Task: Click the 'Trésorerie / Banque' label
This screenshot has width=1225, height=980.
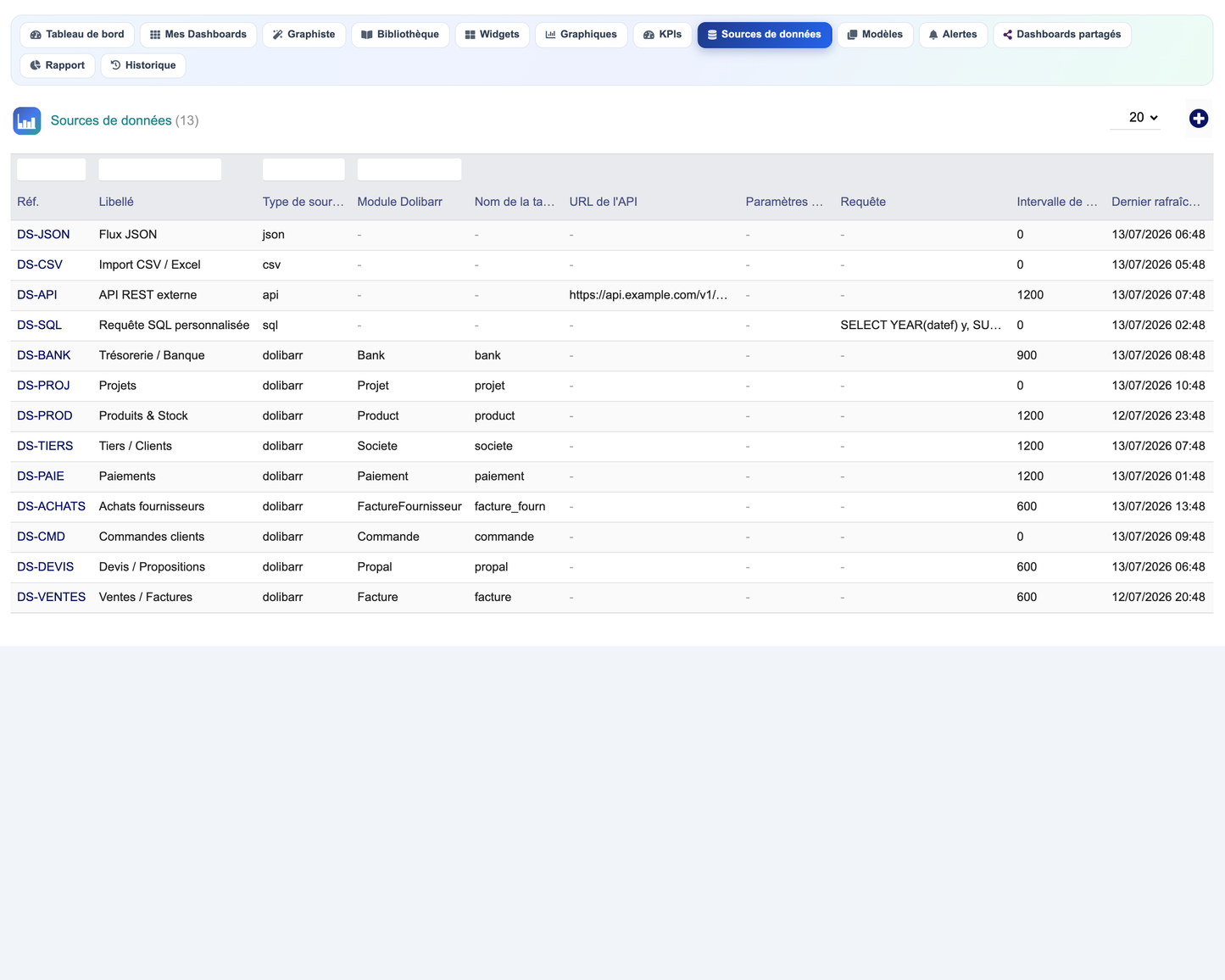Action: [152, 355]
